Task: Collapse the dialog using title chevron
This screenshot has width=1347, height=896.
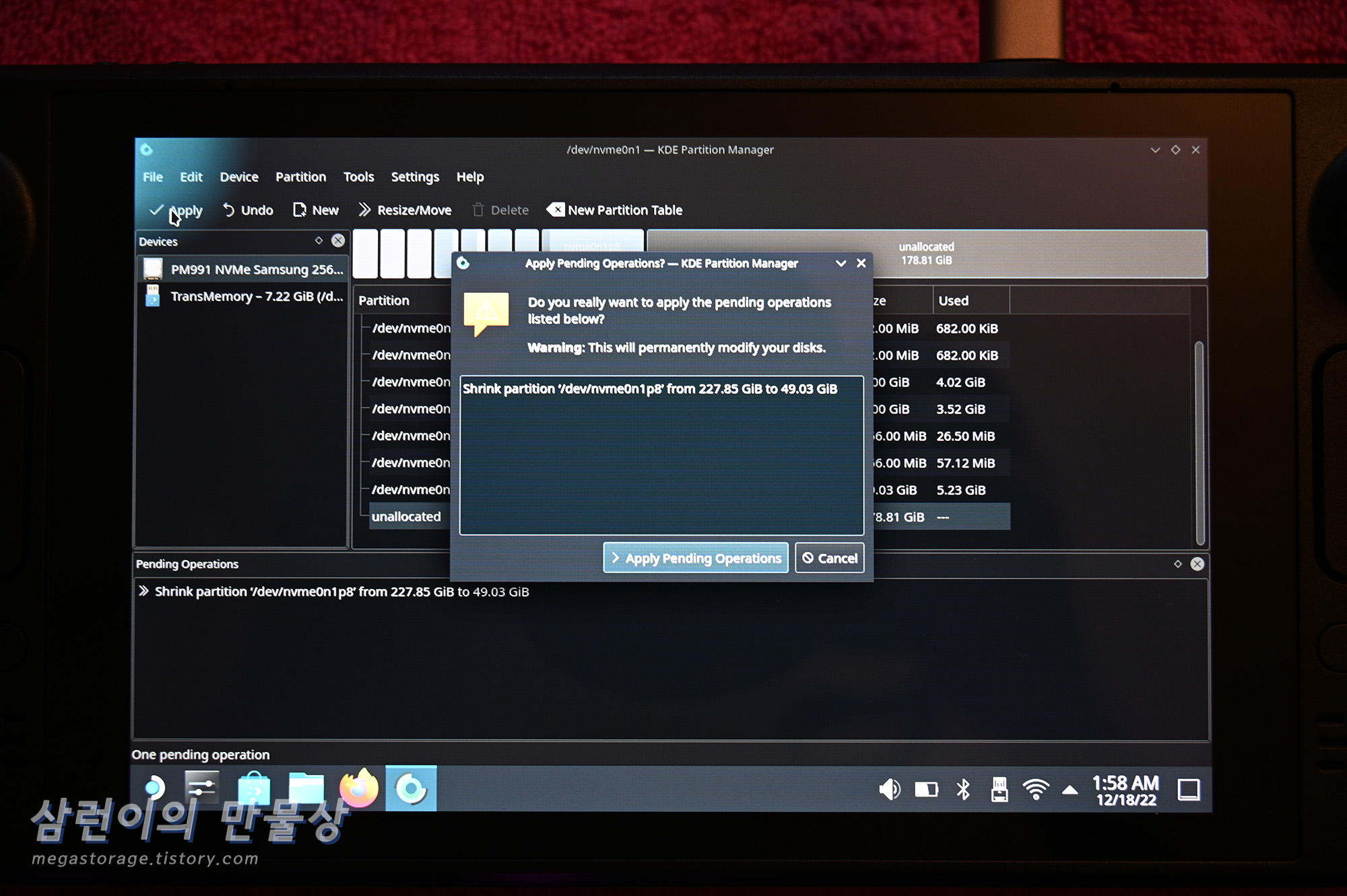Action: tap(841, 263)
